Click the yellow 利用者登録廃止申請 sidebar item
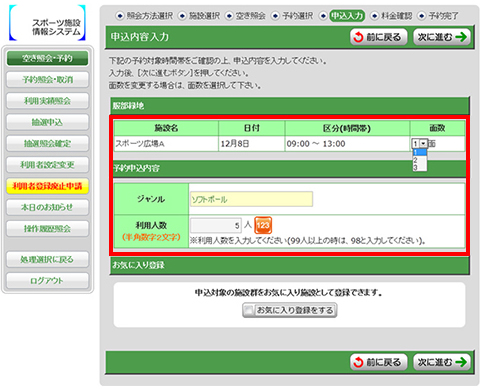 point(47,186)
